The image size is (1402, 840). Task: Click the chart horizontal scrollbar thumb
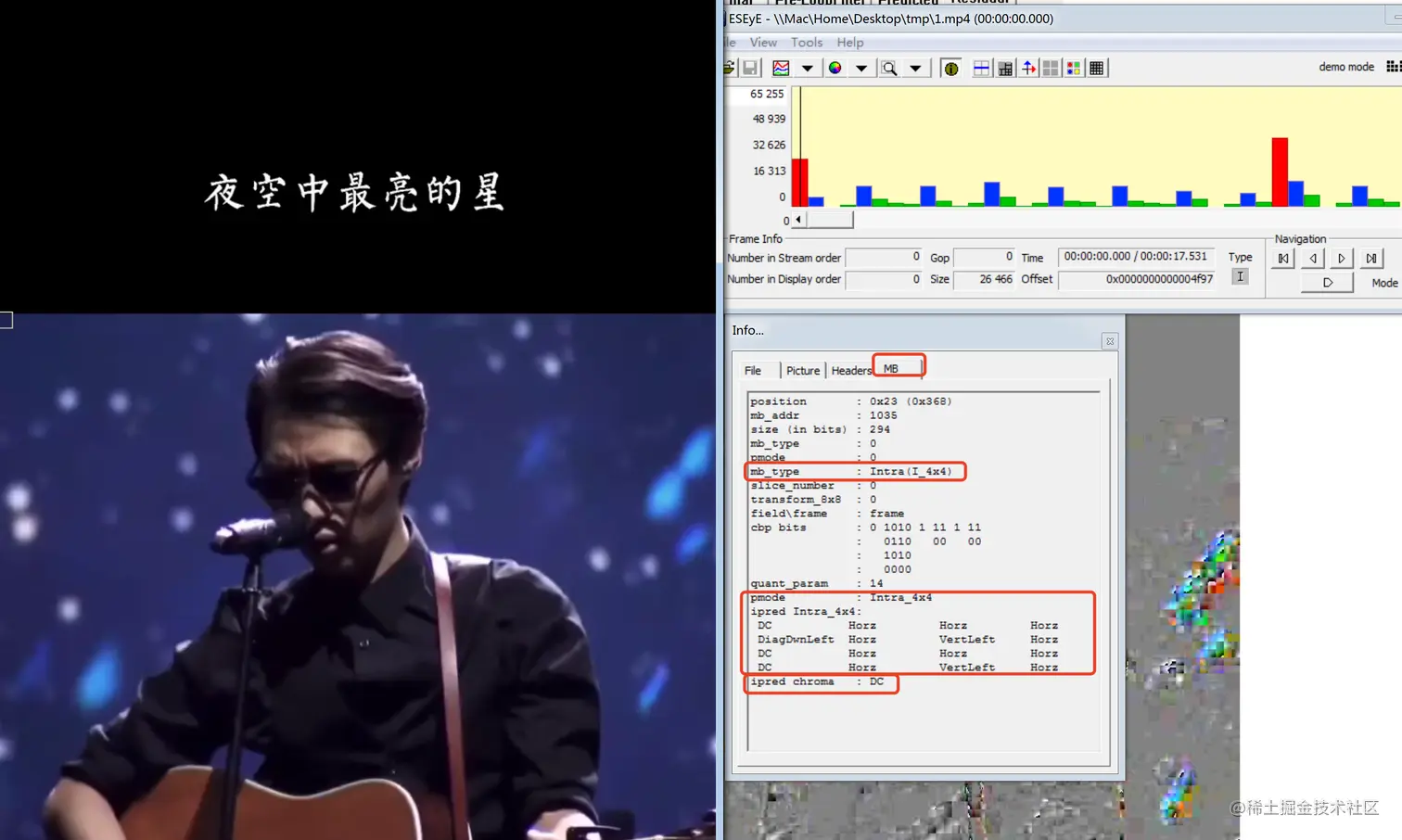tap(829, 220)
